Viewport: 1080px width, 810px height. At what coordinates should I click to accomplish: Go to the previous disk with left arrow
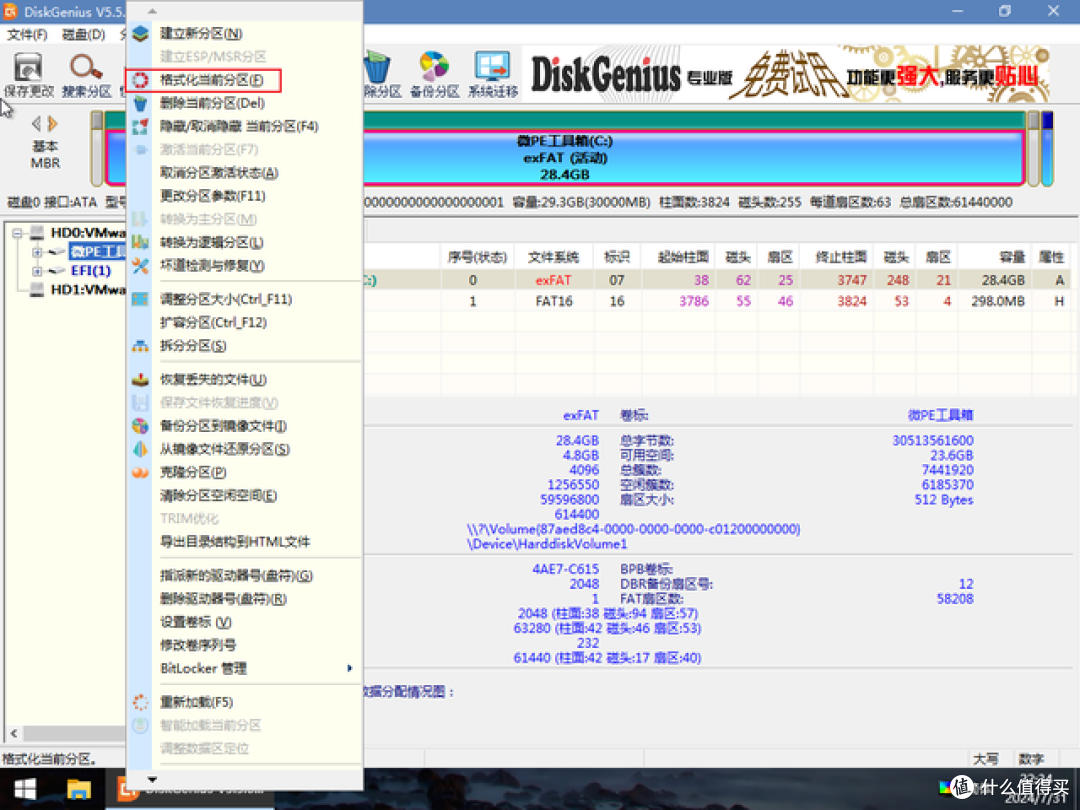[x=37, y=124]
